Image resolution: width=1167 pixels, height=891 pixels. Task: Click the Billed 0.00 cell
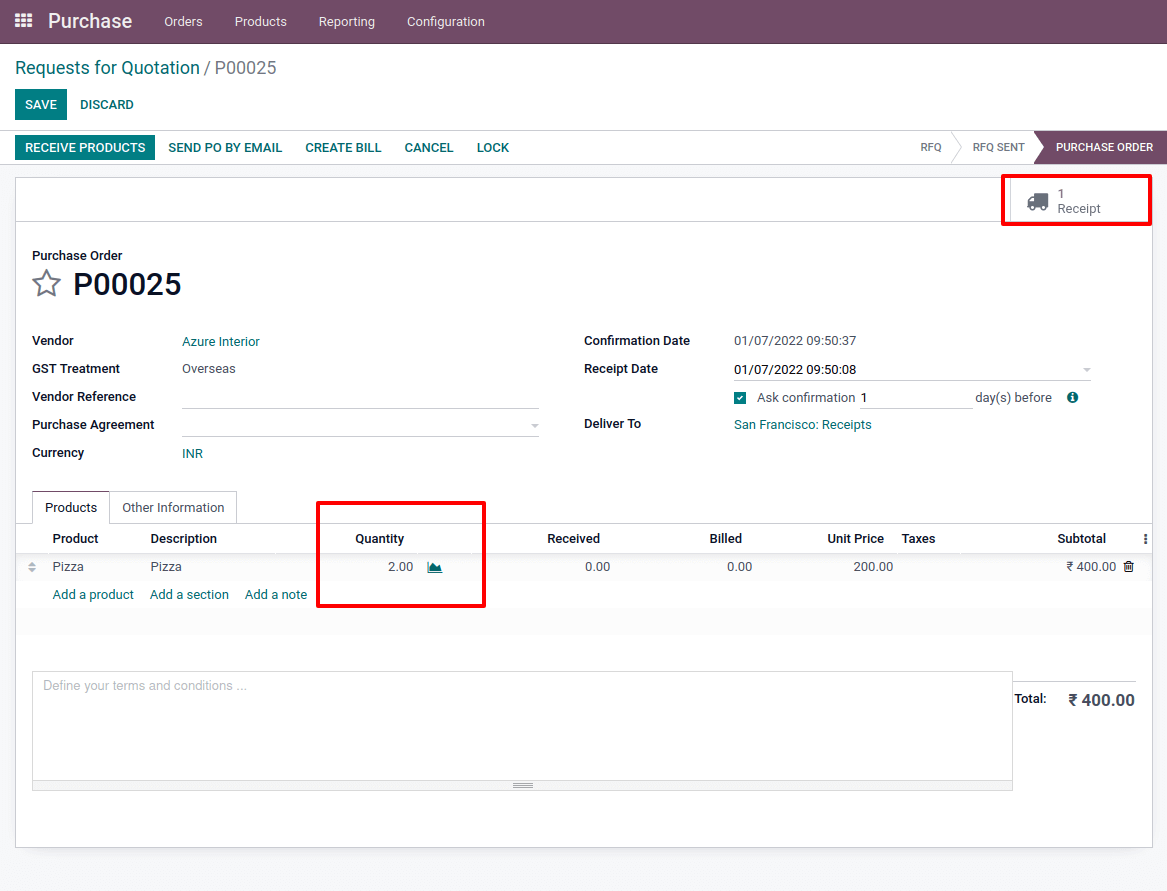(x=739, y=567)
